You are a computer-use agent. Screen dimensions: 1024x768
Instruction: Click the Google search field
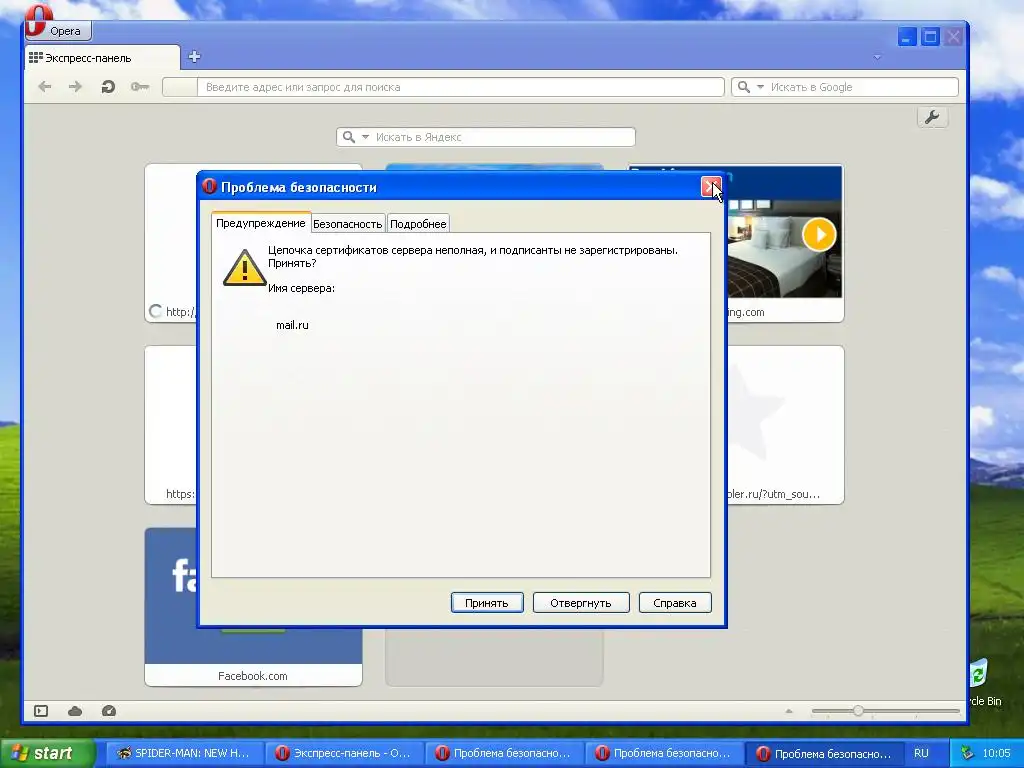coord(845,87)
